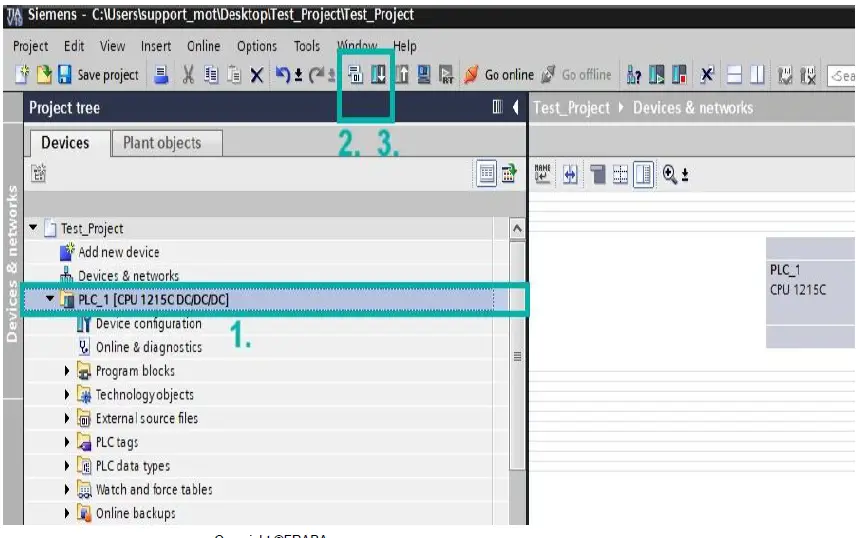Image resolution: width=856 pixels, height=538 pixels.
Task: Click the Cut scissors icon
Action: 188,75
